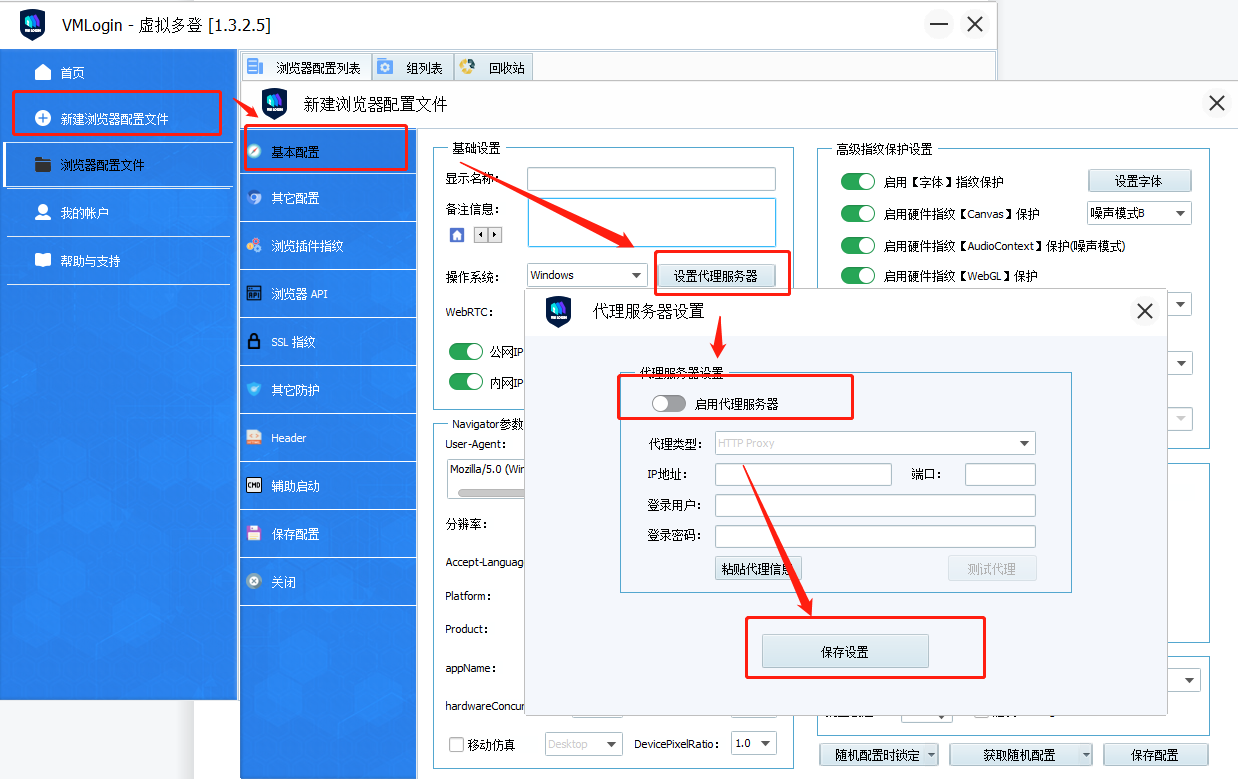The height and width of the screenshot is (779, 1238).
Task: Click the VMLogin logo in the title bar
Action: click(33, 25)
